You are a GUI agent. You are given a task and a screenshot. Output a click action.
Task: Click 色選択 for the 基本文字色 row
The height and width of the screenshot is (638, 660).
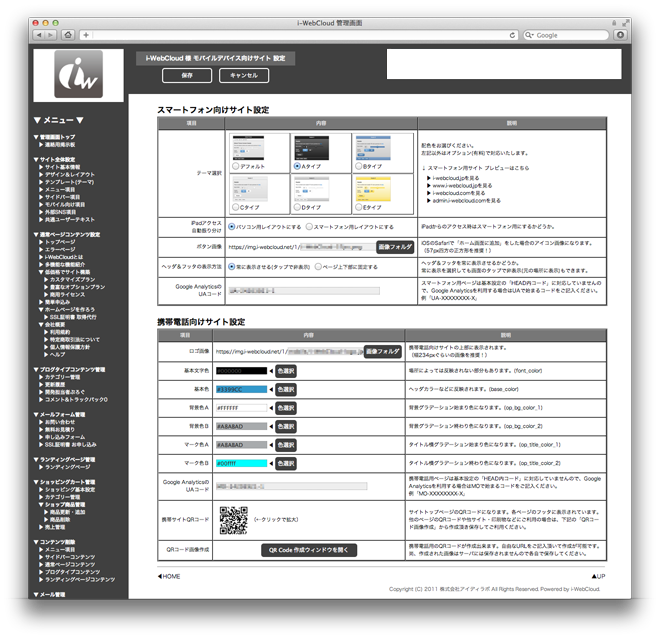coord(286,371)
